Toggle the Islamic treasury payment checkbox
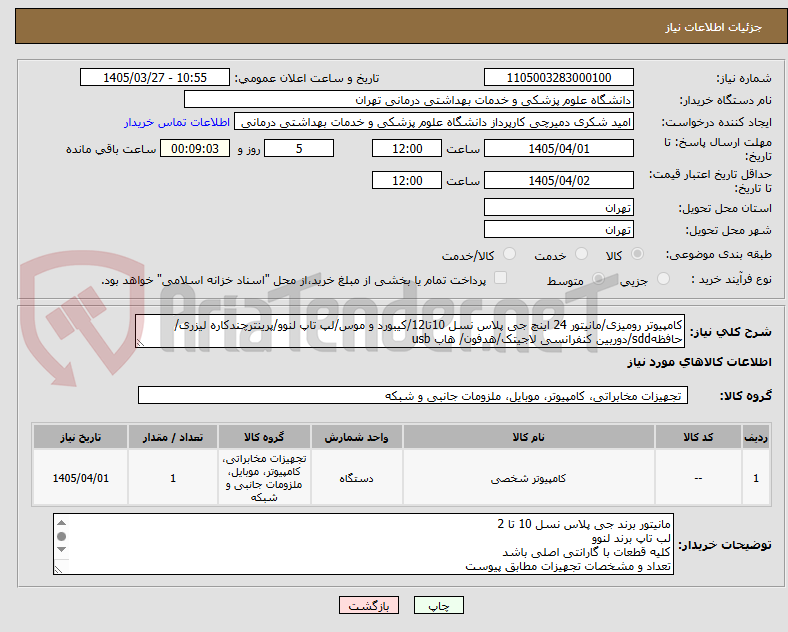 click(501, 278)
